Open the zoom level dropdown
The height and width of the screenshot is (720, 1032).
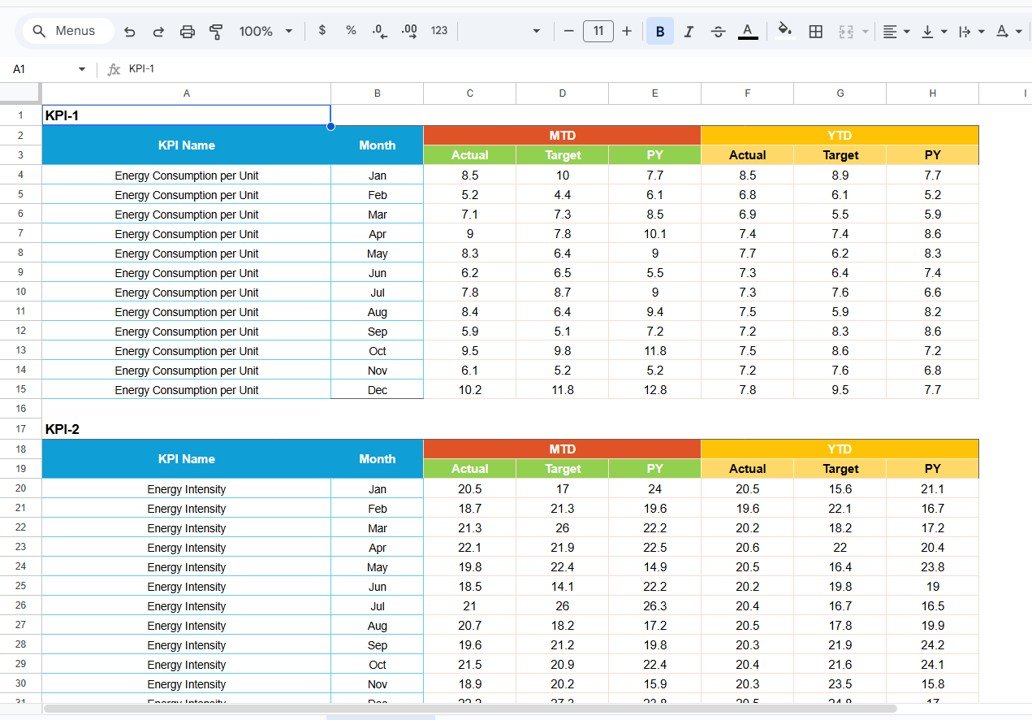pos(265,31)
